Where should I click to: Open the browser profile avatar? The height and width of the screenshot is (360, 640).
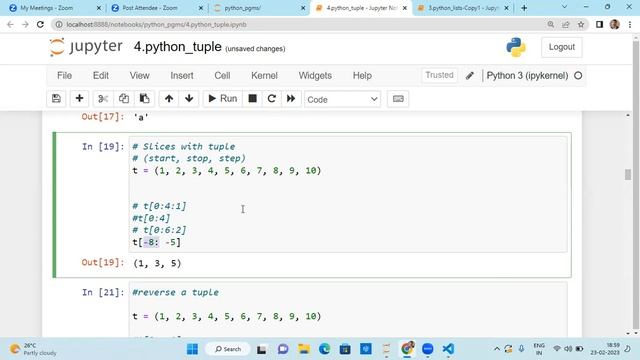(615, 24)
